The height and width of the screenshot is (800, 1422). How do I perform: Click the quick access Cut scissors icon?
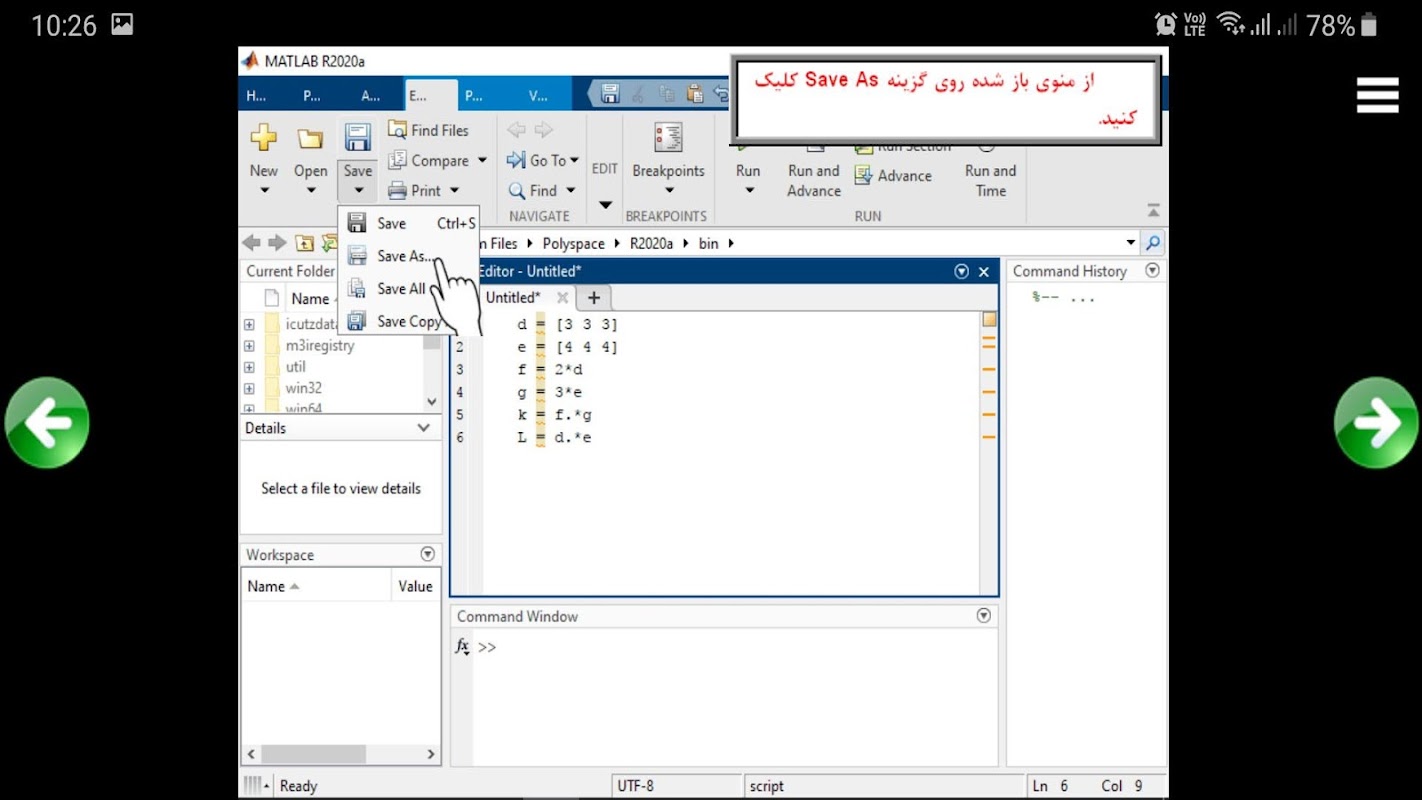[x=637, y=95]
